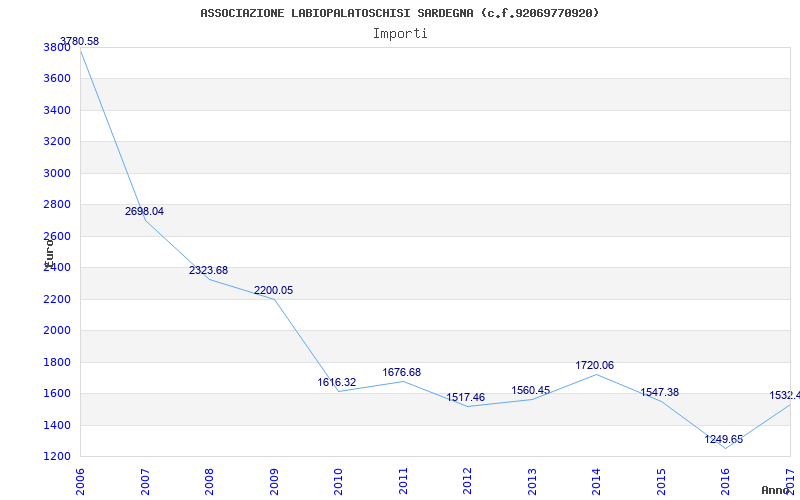Select the 2698.04 data point label

pos(144,212)
